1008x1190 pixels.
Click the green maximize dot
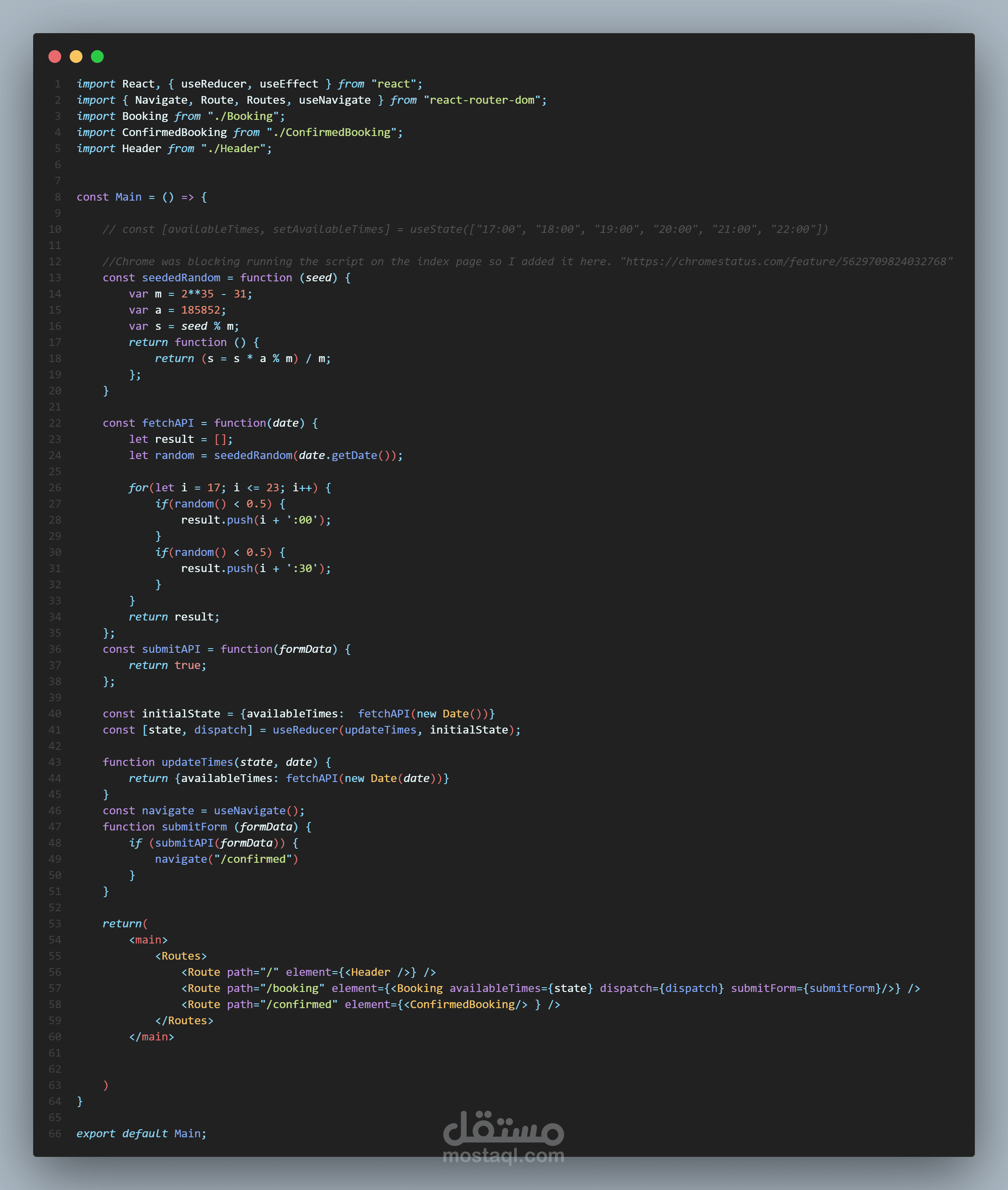coord(97,57)
